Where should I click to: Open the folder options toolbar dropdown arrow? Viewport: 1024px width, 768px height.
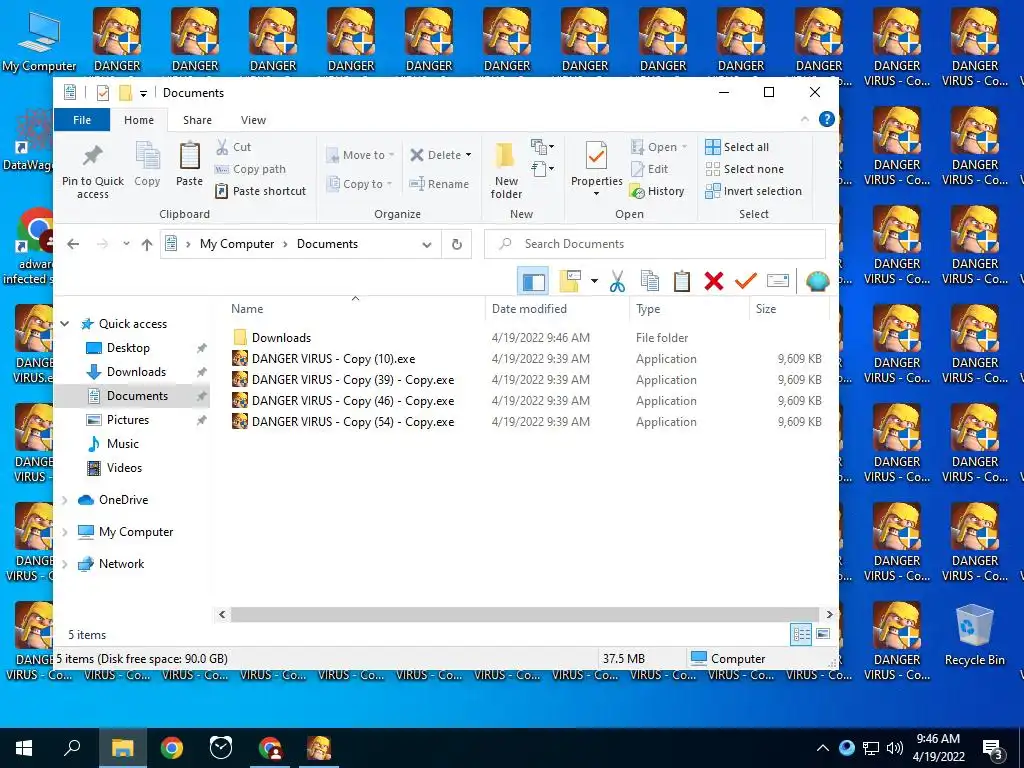tap(594, 281)
